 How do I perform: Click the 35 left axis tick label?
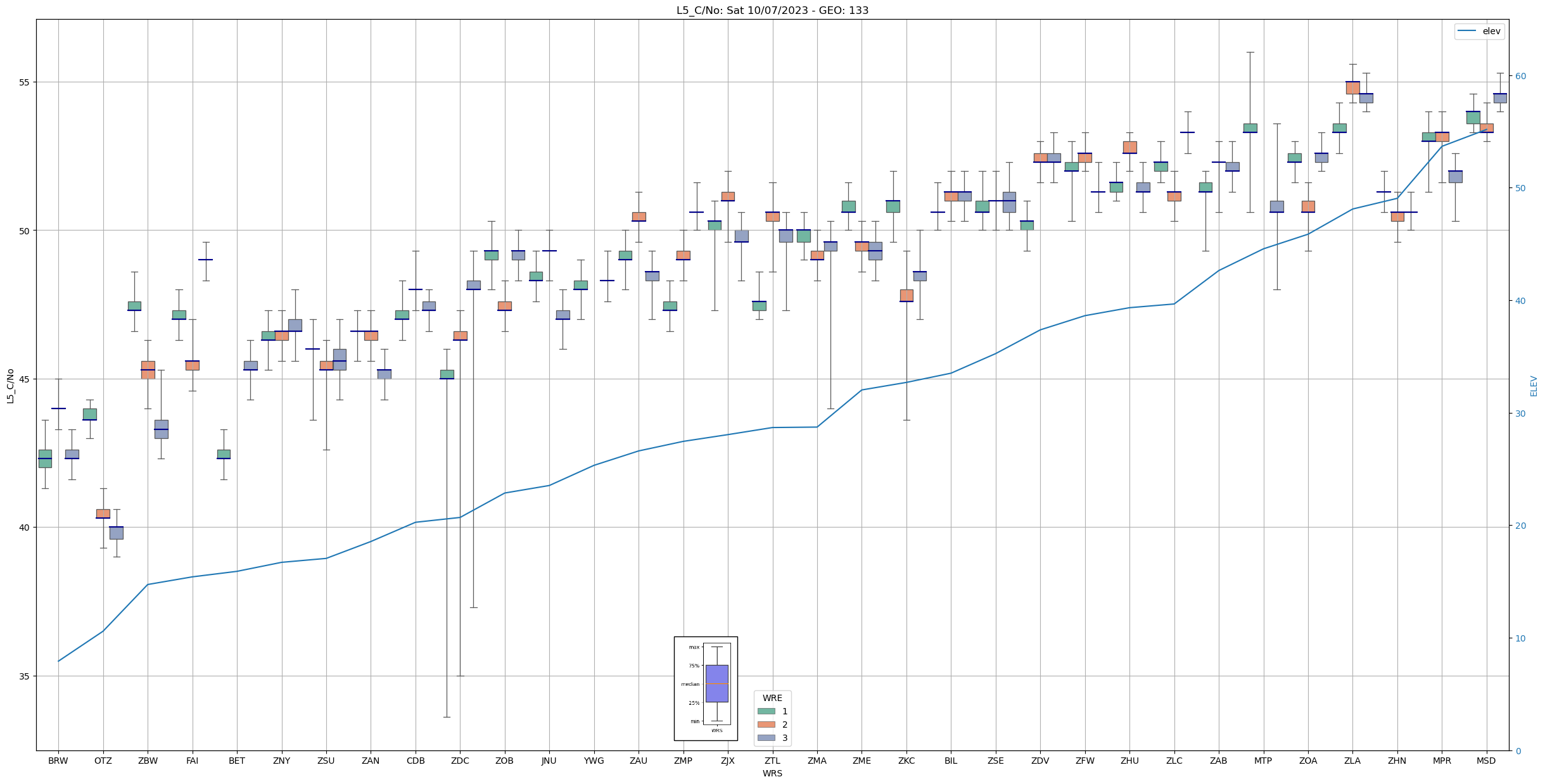[25, 676]
